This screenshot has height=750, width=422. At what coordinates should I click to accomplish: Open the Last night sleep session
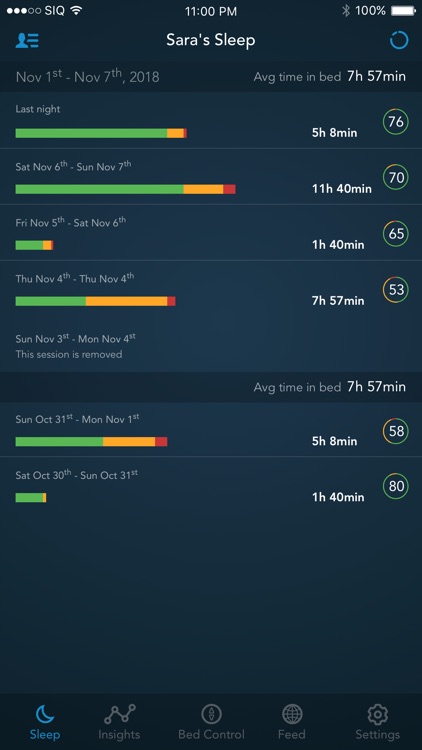click(211, 121)
